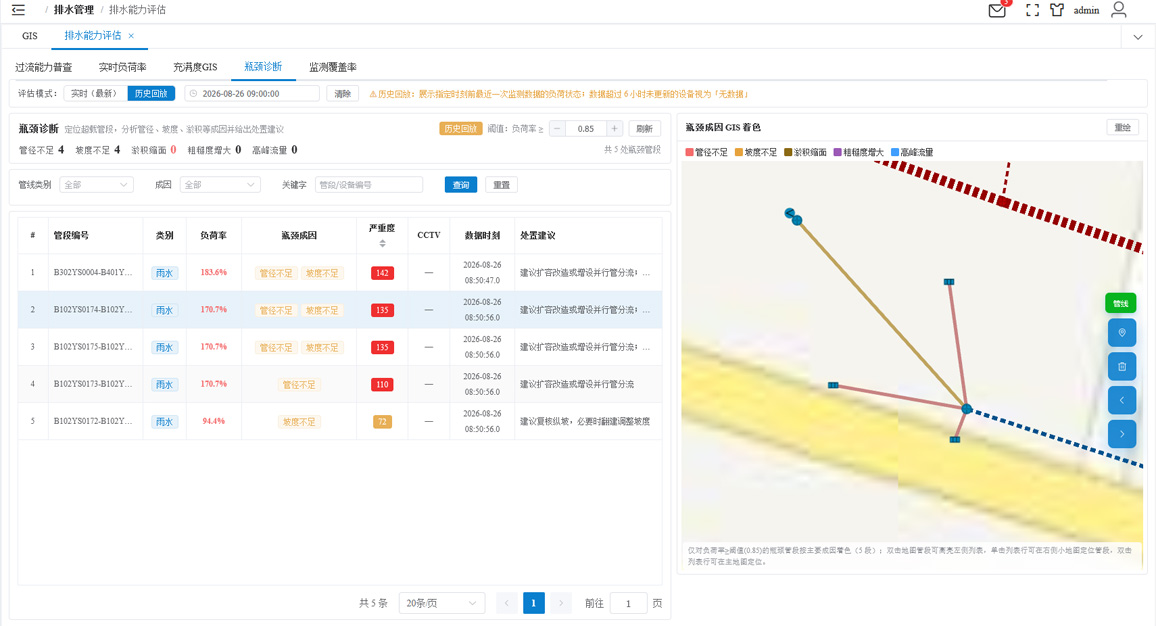
Task: Select table row B102YS0174-B102Y…
Action: tap(340, 310)
